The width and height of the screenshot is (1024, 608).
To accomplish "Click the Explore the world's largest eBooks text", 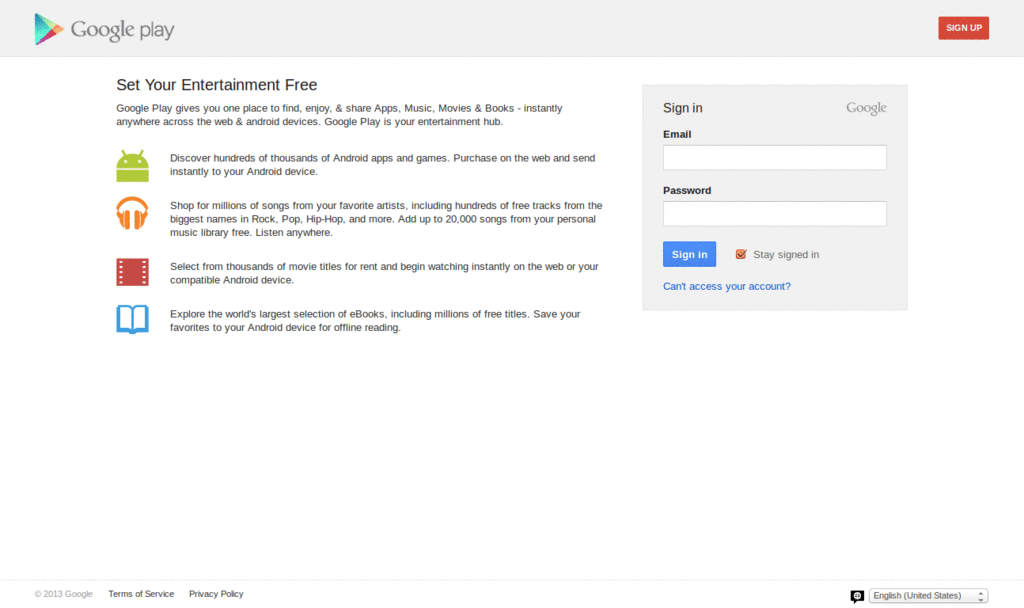I will coord(375,321).
